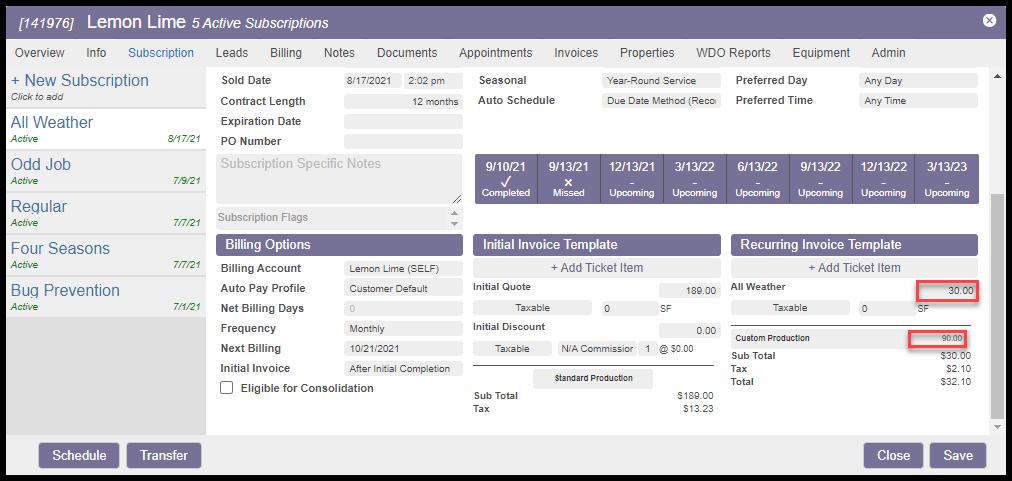Open the Auto Pay Profile dropdown

pyautogui.click(x=403, y=288)
